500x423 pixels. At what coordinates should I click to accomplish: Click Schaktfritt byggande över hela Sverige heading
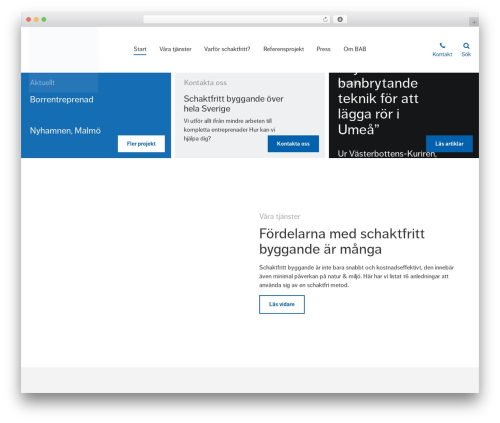[233, 104]
